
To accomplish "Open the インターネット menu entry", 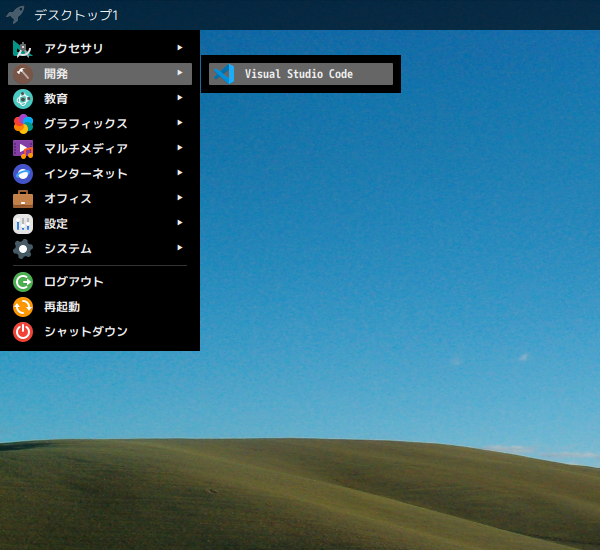I will click(x=100, y=174).
